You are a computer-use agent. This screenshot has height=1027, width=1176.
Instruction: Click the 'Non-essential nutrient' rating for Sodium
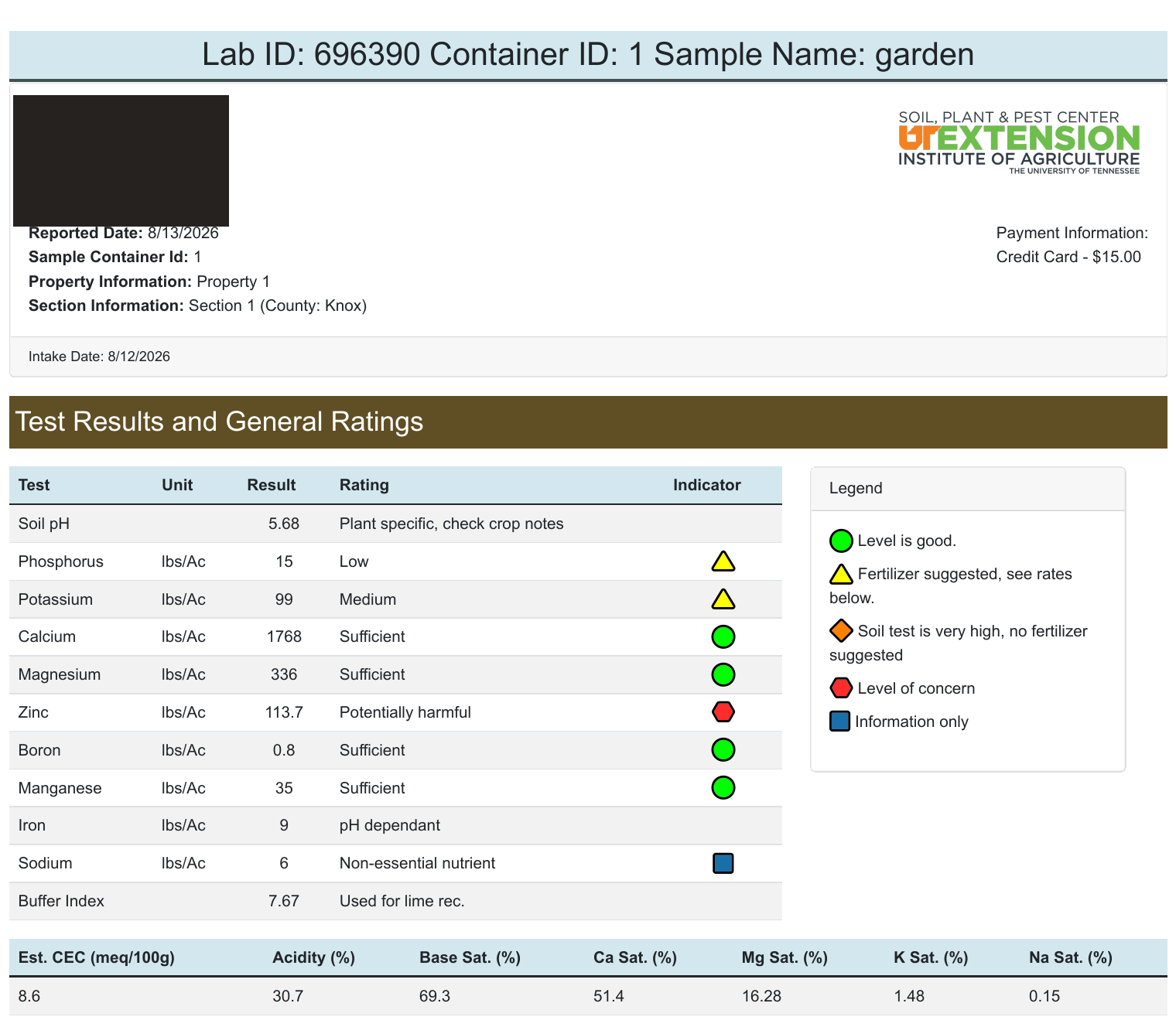[418, 863]
